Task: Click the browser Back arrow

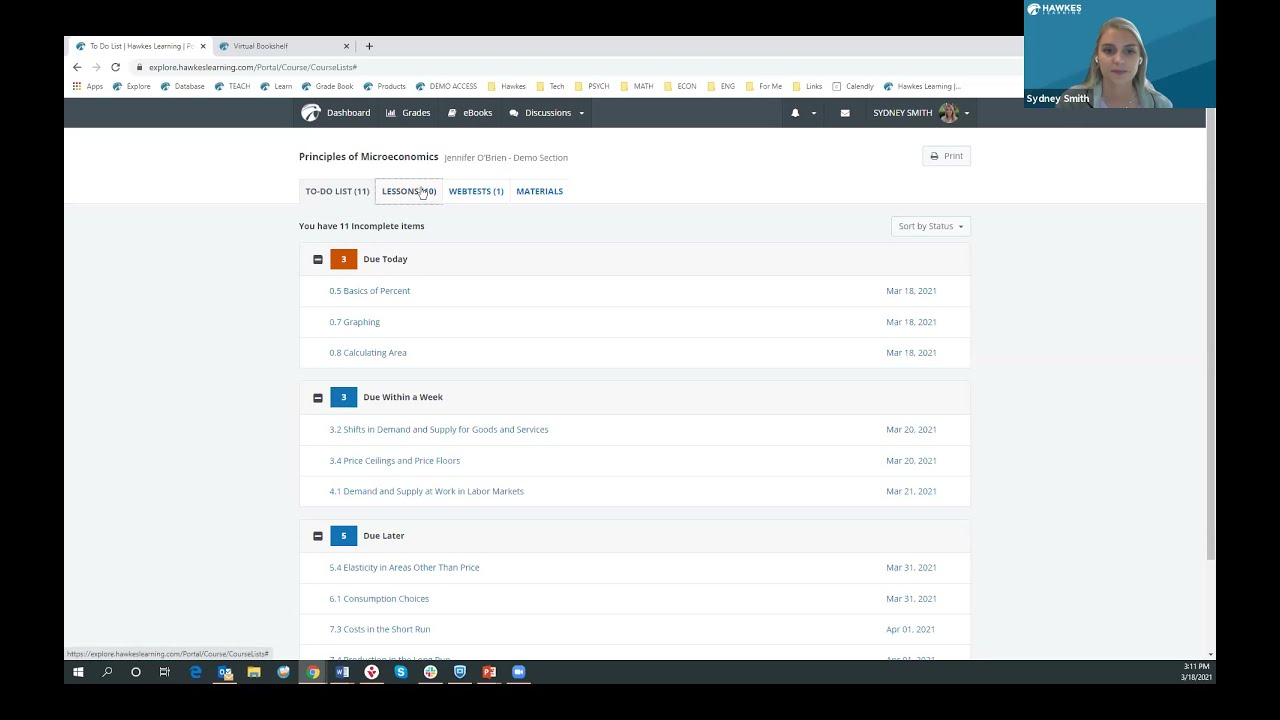Action: coord(77,67)
